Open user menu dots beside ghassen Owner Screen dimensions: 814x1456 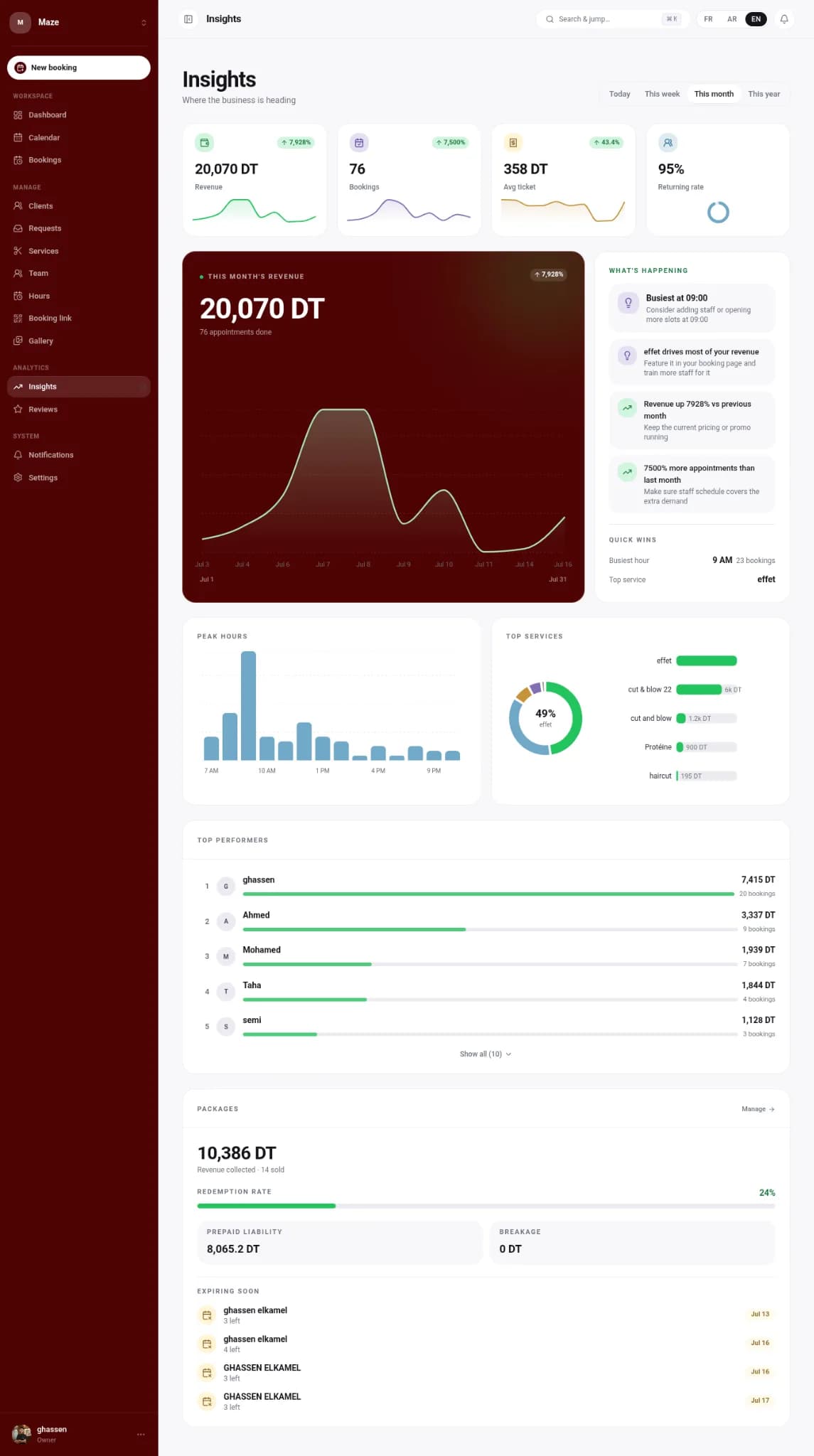click(141, 1435)
